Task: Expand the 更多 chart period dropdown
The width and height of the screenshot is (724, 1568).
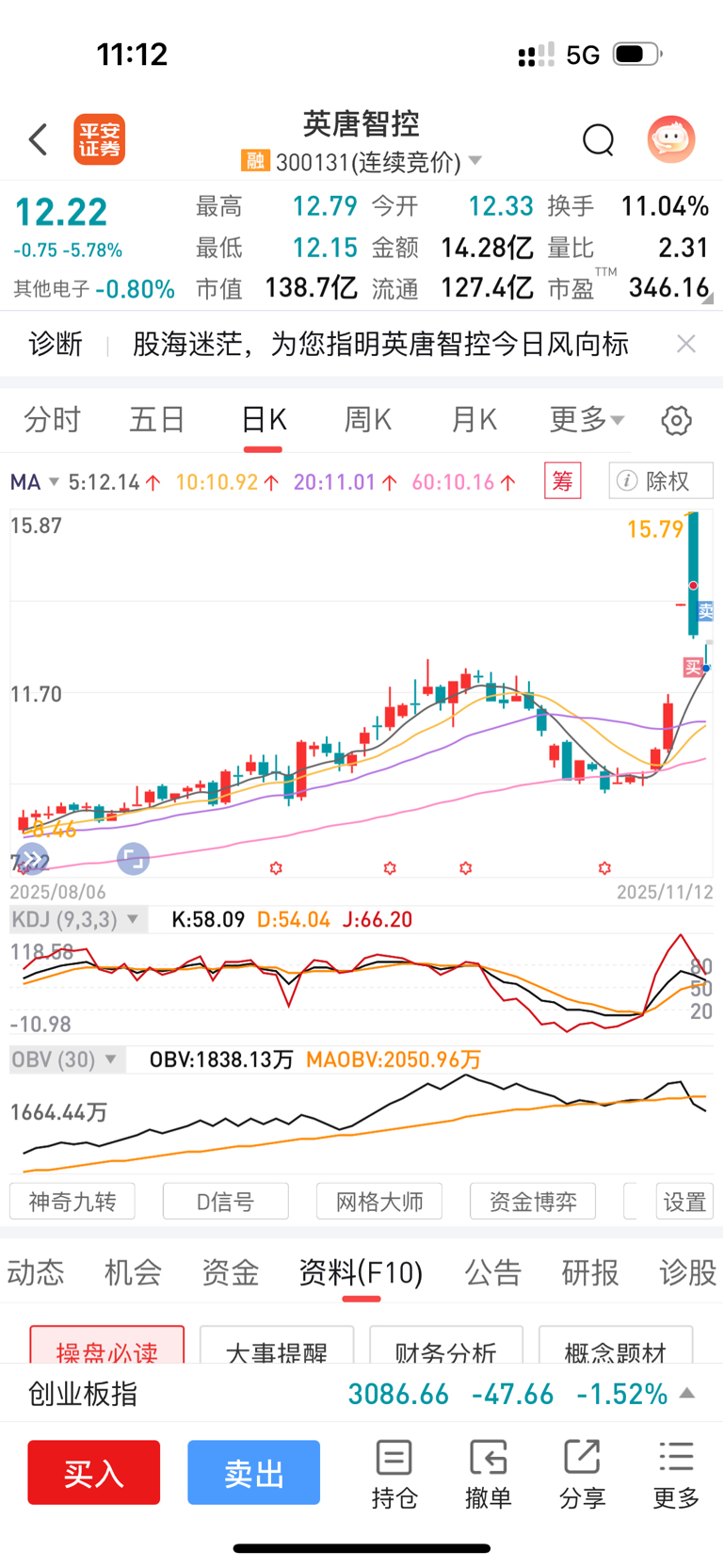Action: point(587,419)
